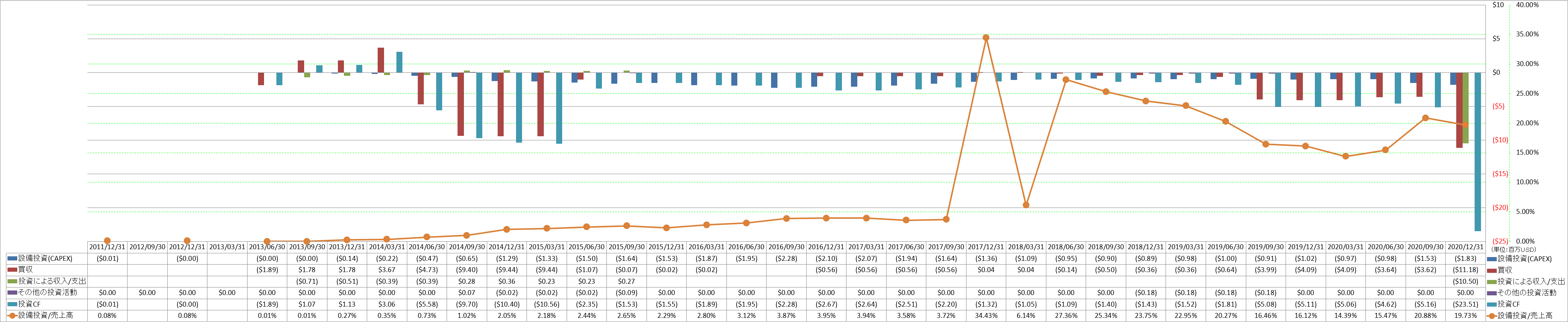Select the ($9.40) acquisition cell
Screen dimensions: 1568x322
pyautogui.click(x=467, y=270)
